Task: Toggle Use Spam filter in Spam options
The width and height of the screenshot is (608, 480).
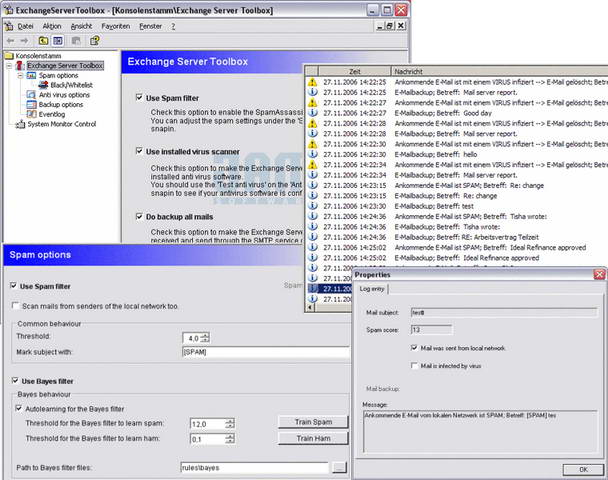Action: (14, 286)
